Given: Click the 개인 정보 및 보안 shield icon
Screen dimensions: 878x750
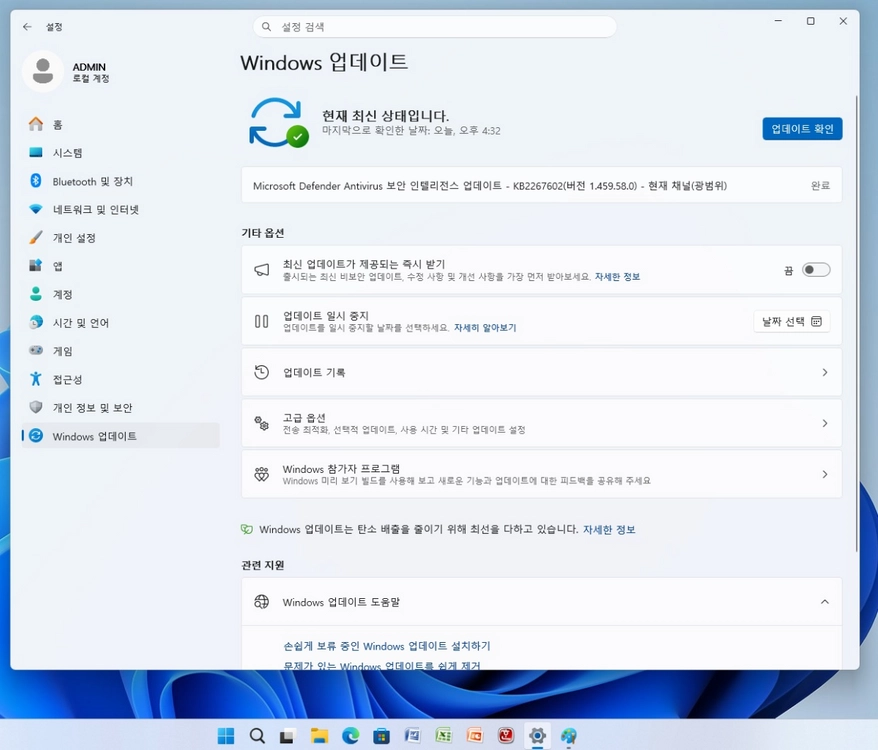Looking at the screenshot, I should [36, 407].
